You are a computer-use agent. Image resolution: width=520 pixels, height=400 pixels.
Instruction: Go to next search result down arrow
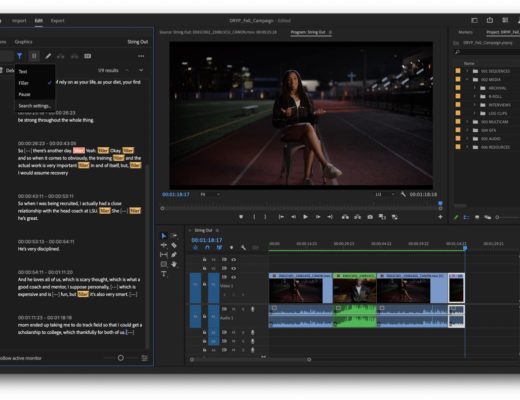coord(141,70)
